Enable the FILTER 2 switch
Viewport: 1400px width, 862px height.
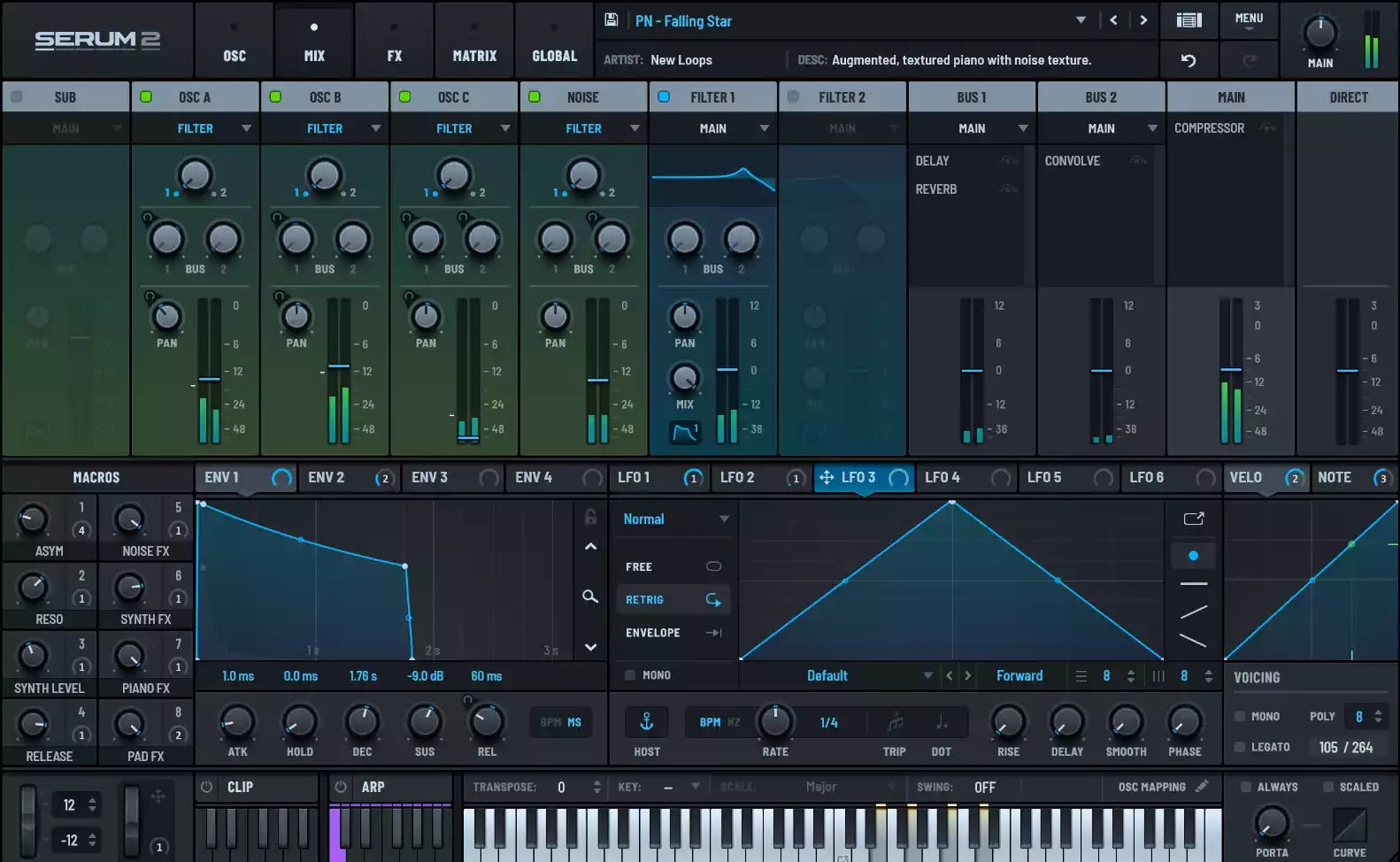[793, 96]
